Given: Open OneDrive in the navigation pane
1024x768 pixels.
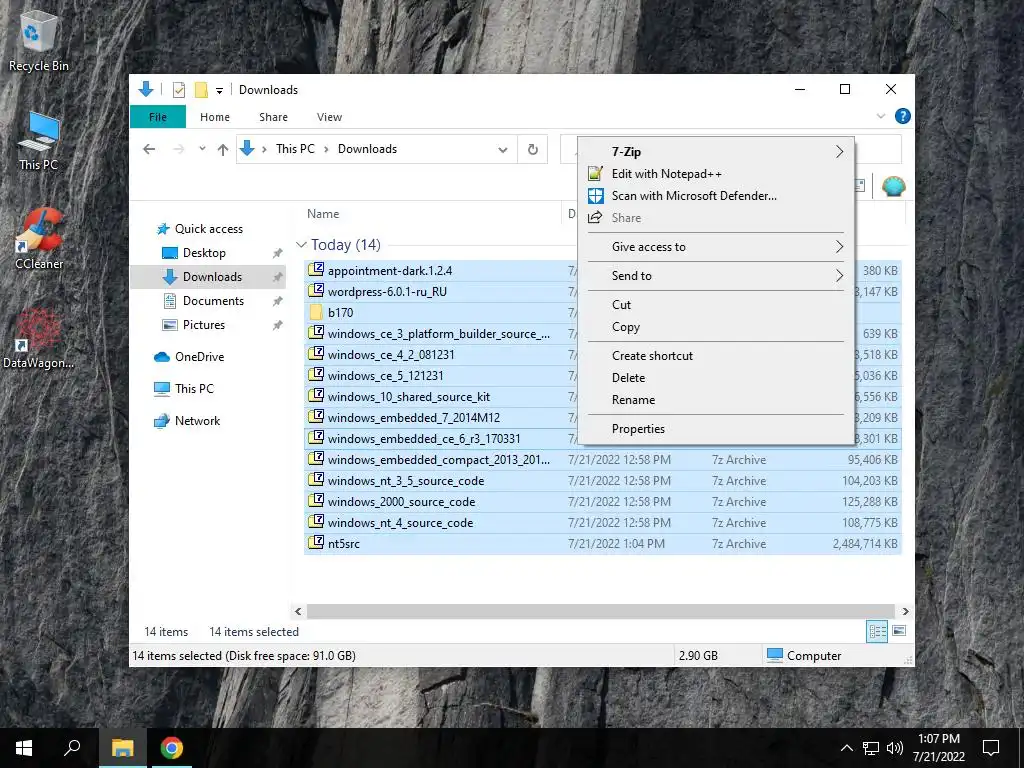Looking at the screenshot, I should coord(199,357).
